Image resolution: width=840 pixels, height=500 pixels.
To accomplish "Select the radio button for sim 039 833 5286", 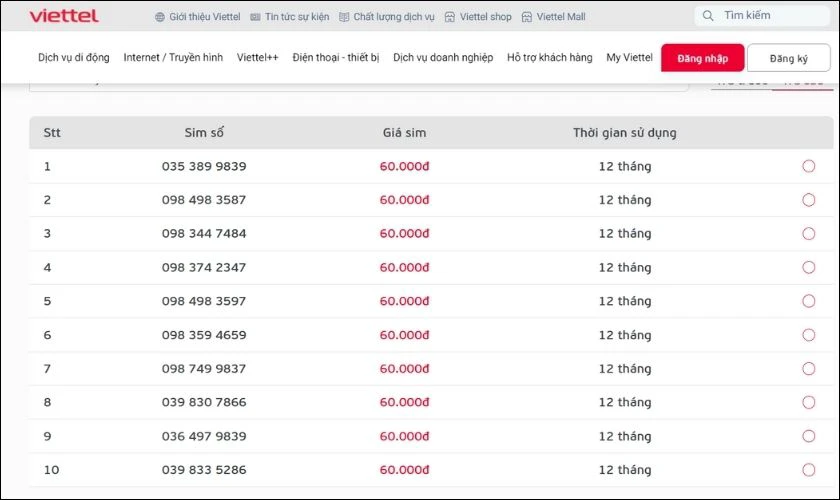I will pyautogui.click(x=808, y=470).
